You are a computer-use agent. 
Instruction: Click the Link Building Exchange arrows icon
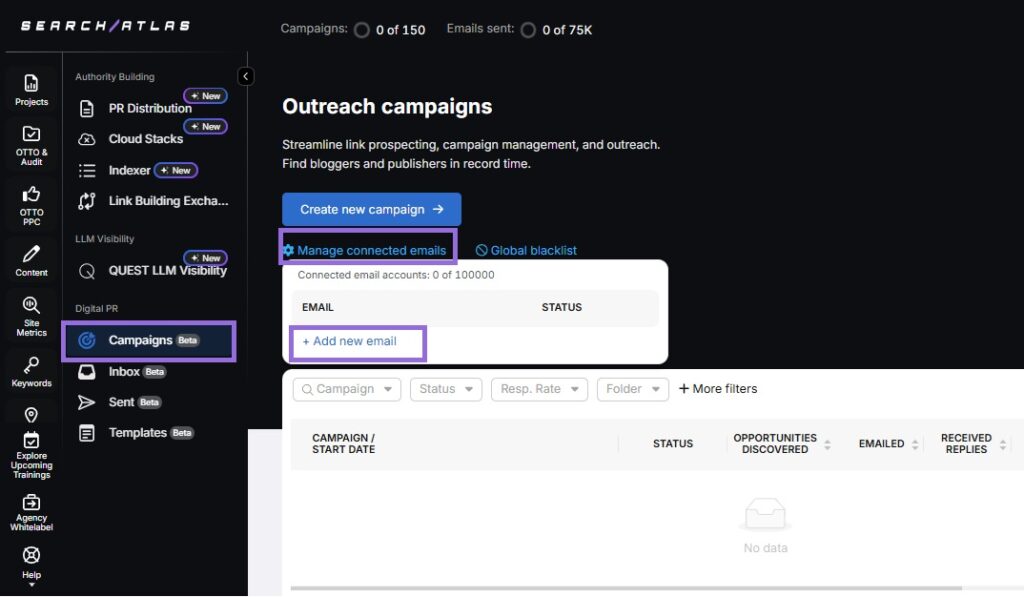[x=87, y=201]
